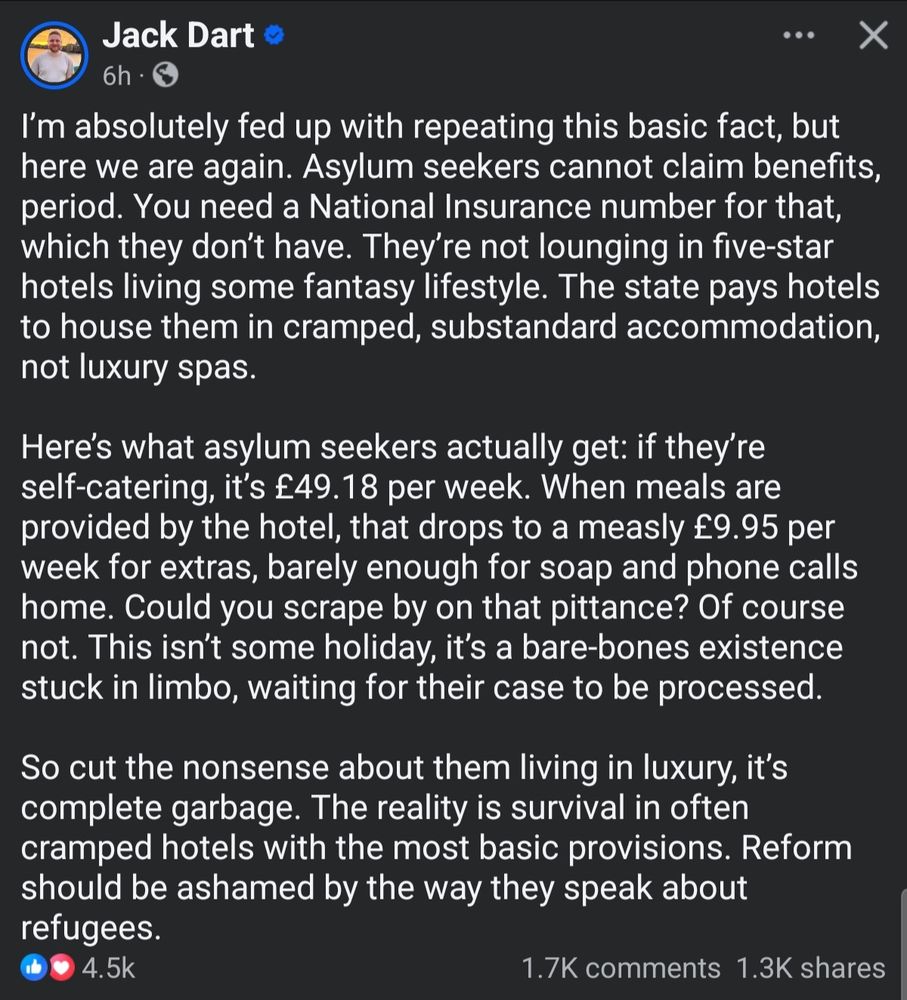Click the "£49.18" figure in the post
This screenshot has height=1000, width=907.
click(x=327, y=487)
